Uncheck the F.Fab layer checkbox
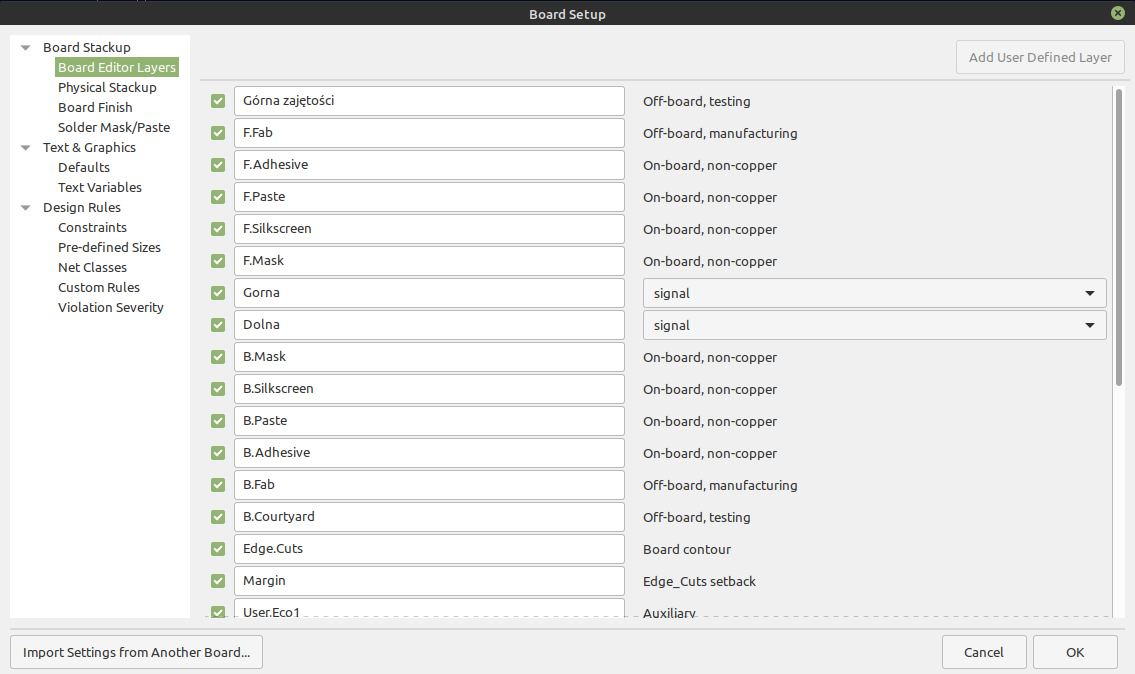This screenshot has width=1135, height=674. (218, 133)
